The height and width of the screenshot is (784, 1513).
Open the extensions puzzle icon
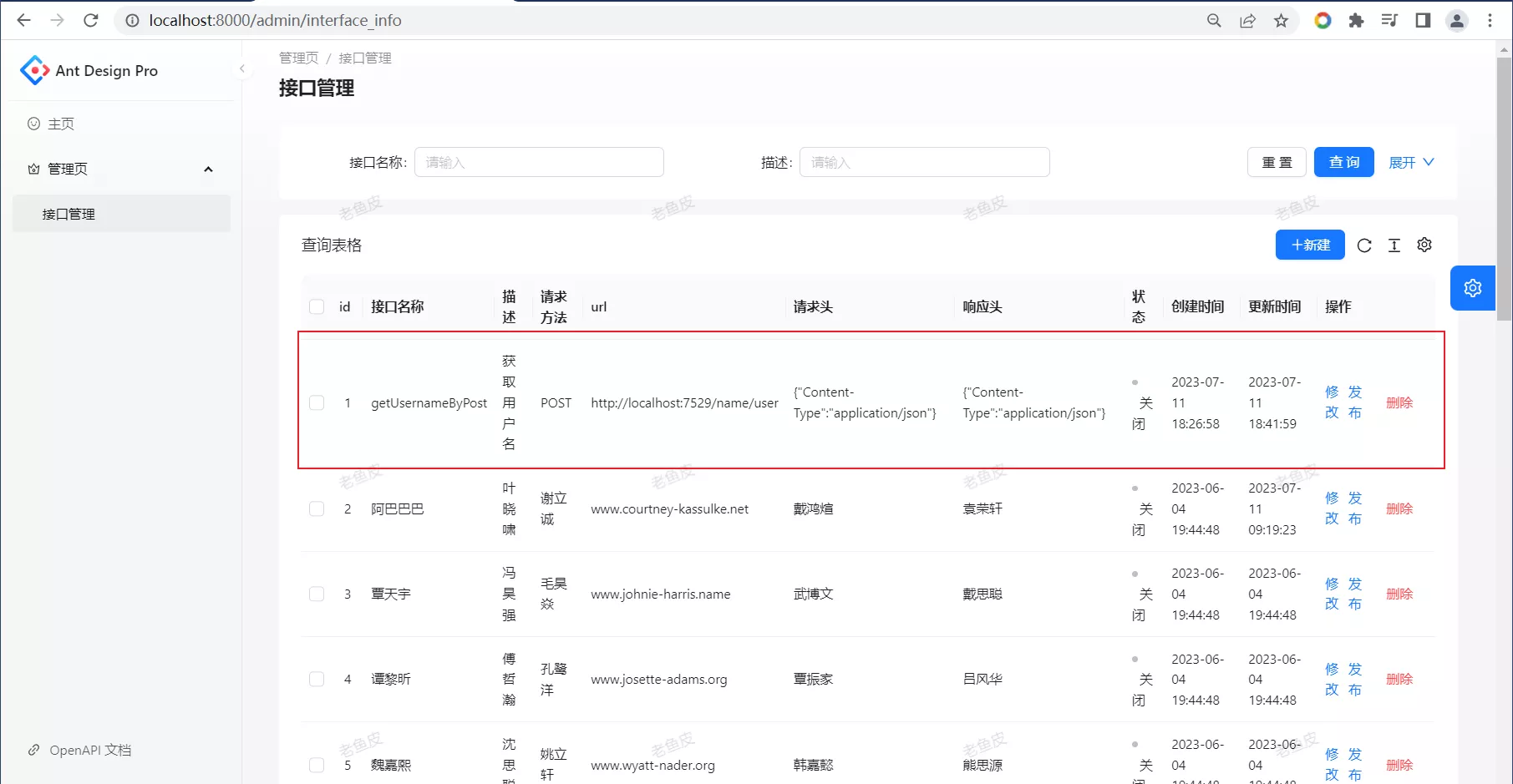point(1356,20)
